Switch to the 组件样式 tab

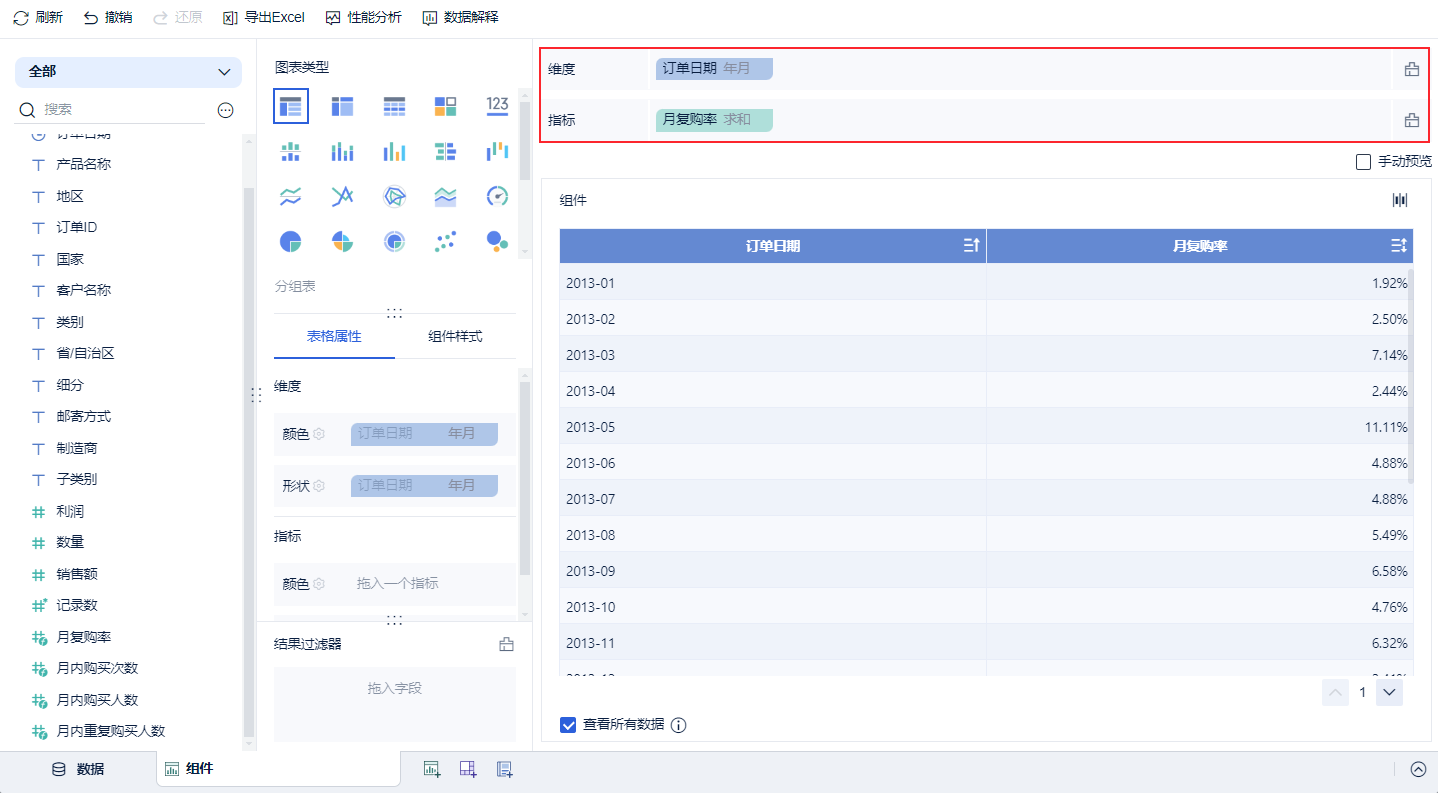coord(455,336)
